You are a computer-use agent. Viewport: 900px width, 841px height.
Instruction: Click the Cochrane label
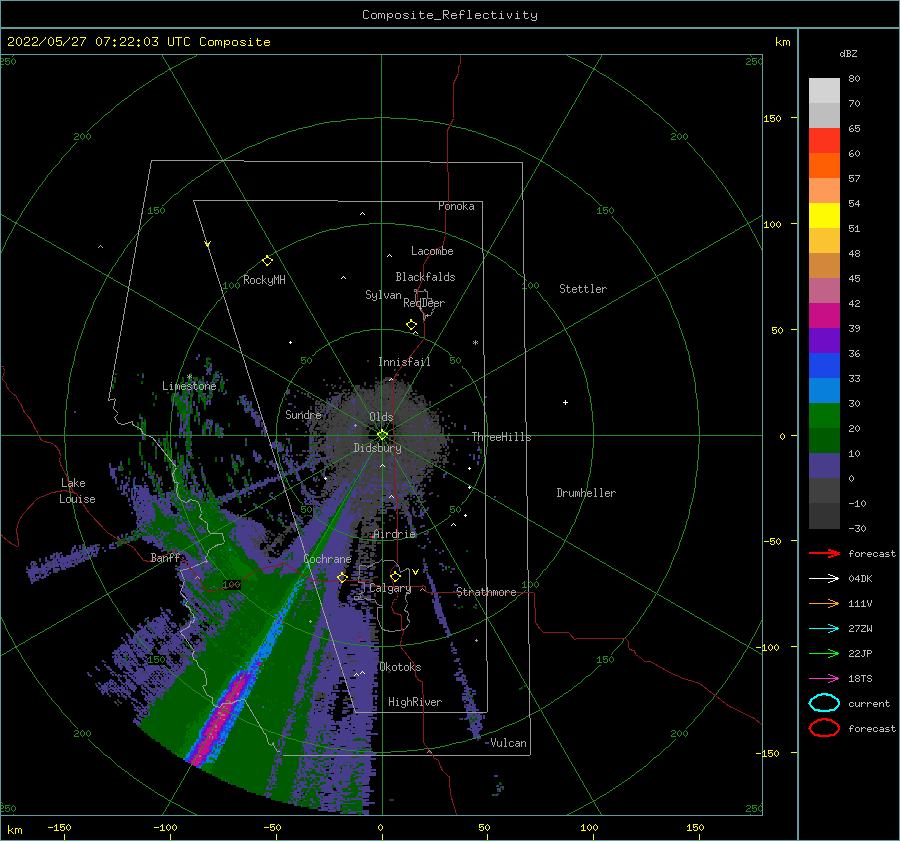(327, 559)
